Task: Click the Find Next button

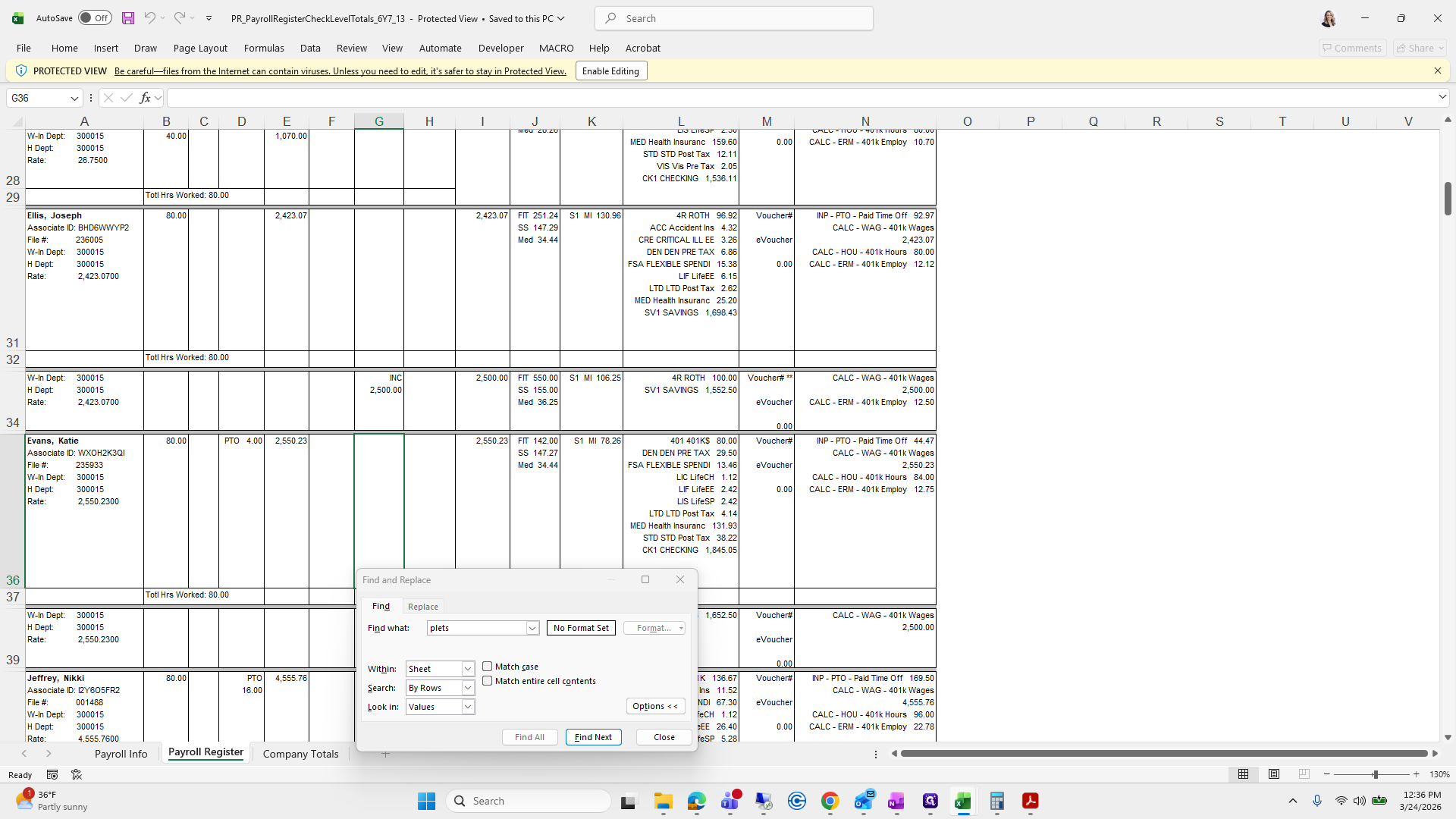Action: (x=593, y=737)
